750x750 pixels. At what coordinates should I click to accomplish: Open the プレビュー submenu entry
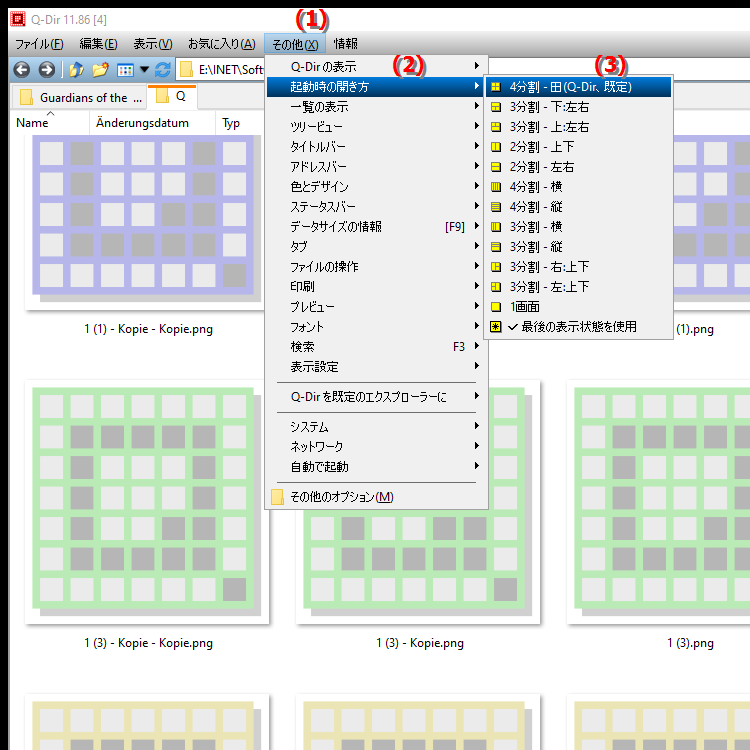pyautogui.click(x=377, y=307)
